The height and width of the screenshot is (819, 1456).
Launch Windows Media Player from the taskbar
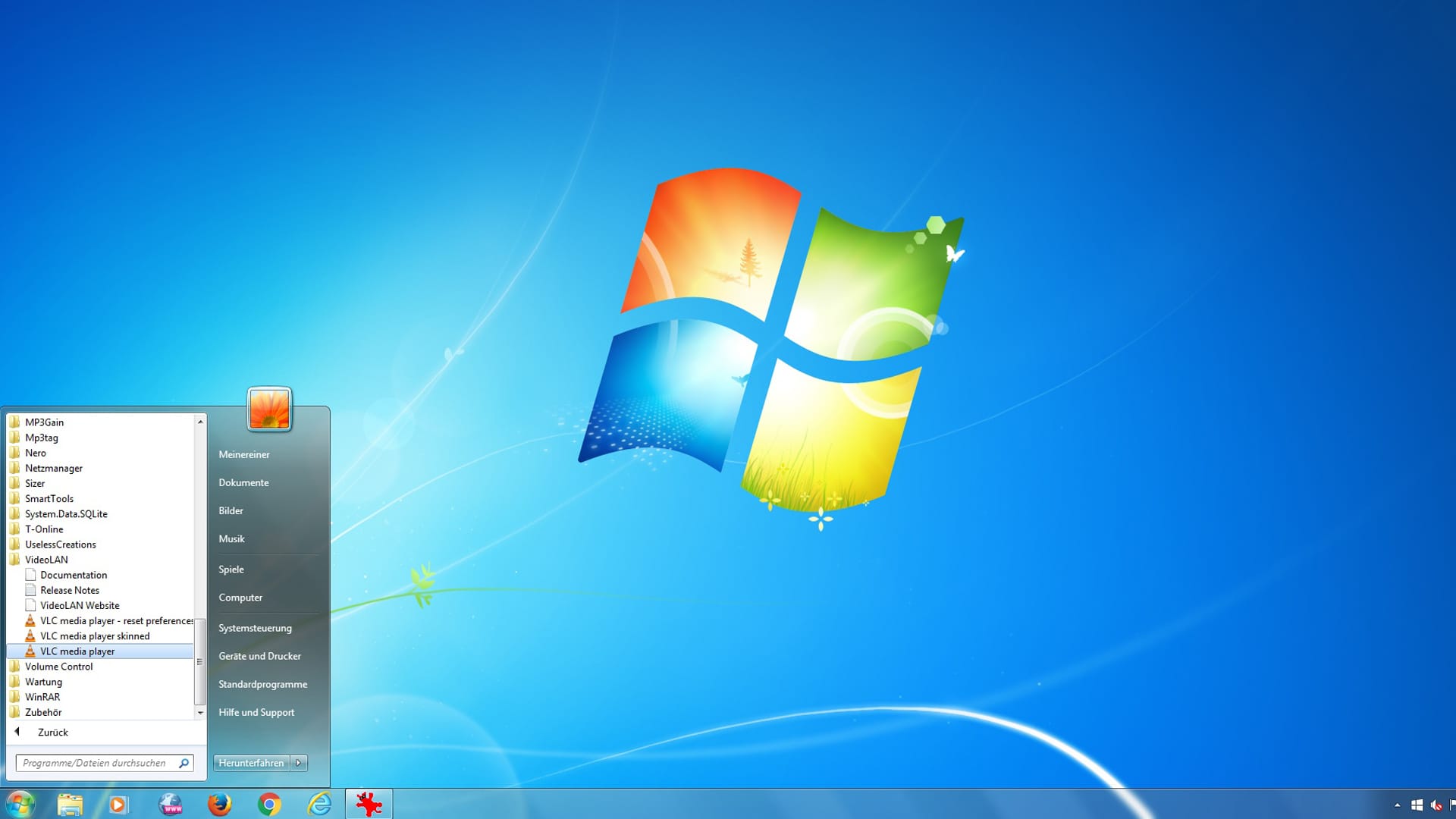(119, 804)
